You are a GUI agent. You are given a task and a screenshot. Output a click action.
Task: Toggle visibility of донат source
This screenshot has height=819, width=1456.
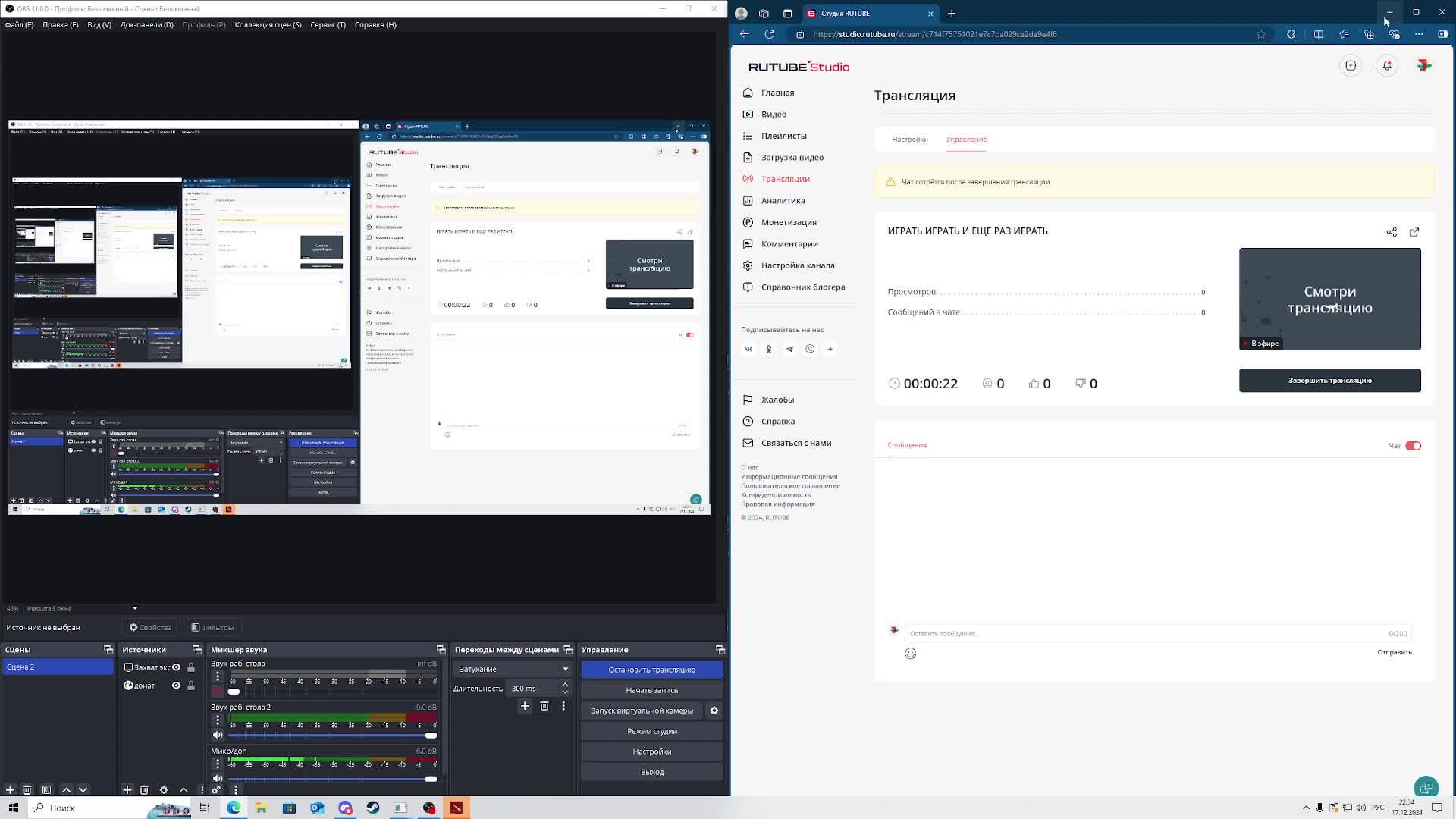tap(176, 686)
